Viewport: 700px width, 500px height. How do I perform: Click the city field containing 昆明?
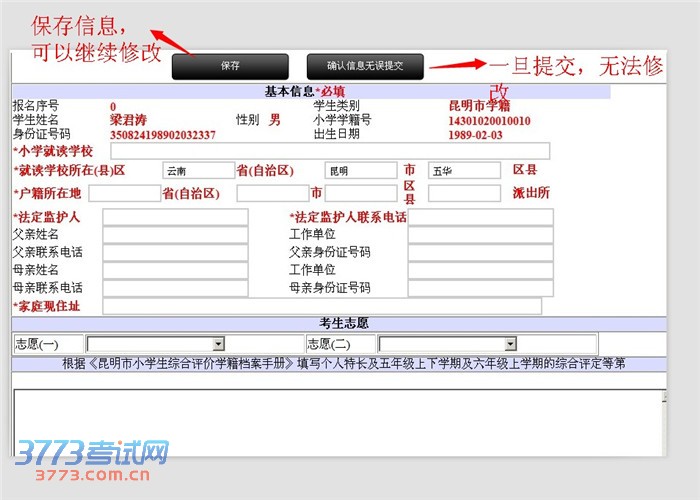point(361,170)
